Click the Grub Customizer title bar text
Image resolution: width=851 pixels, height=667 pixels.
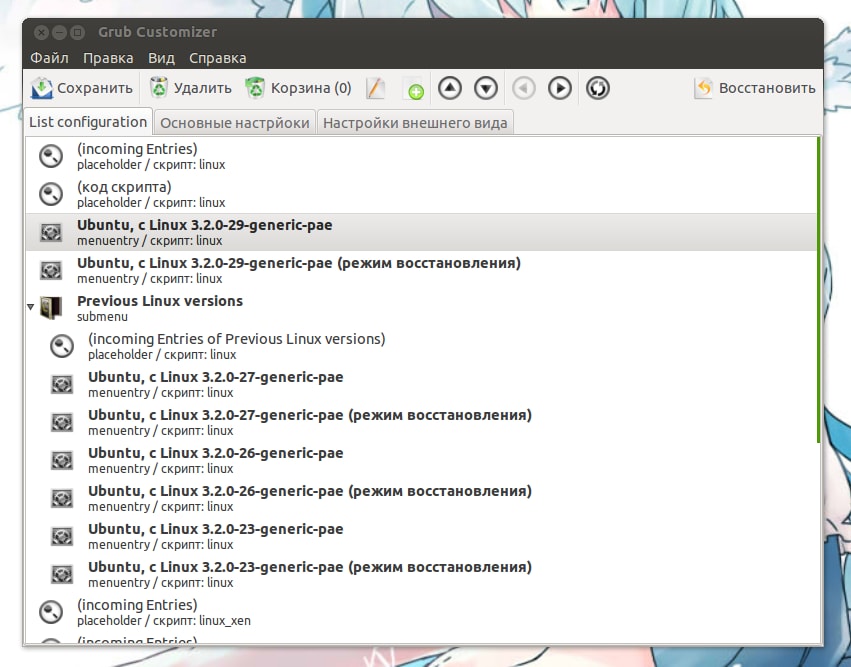click(x=157, y=32)
